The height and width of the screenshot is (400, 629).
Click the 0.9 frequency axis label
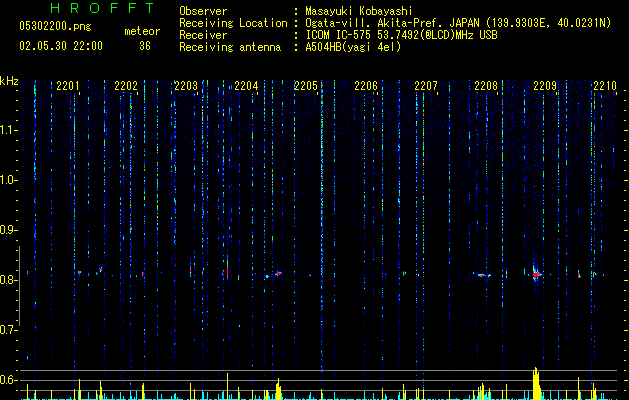[x=8, y=230]
